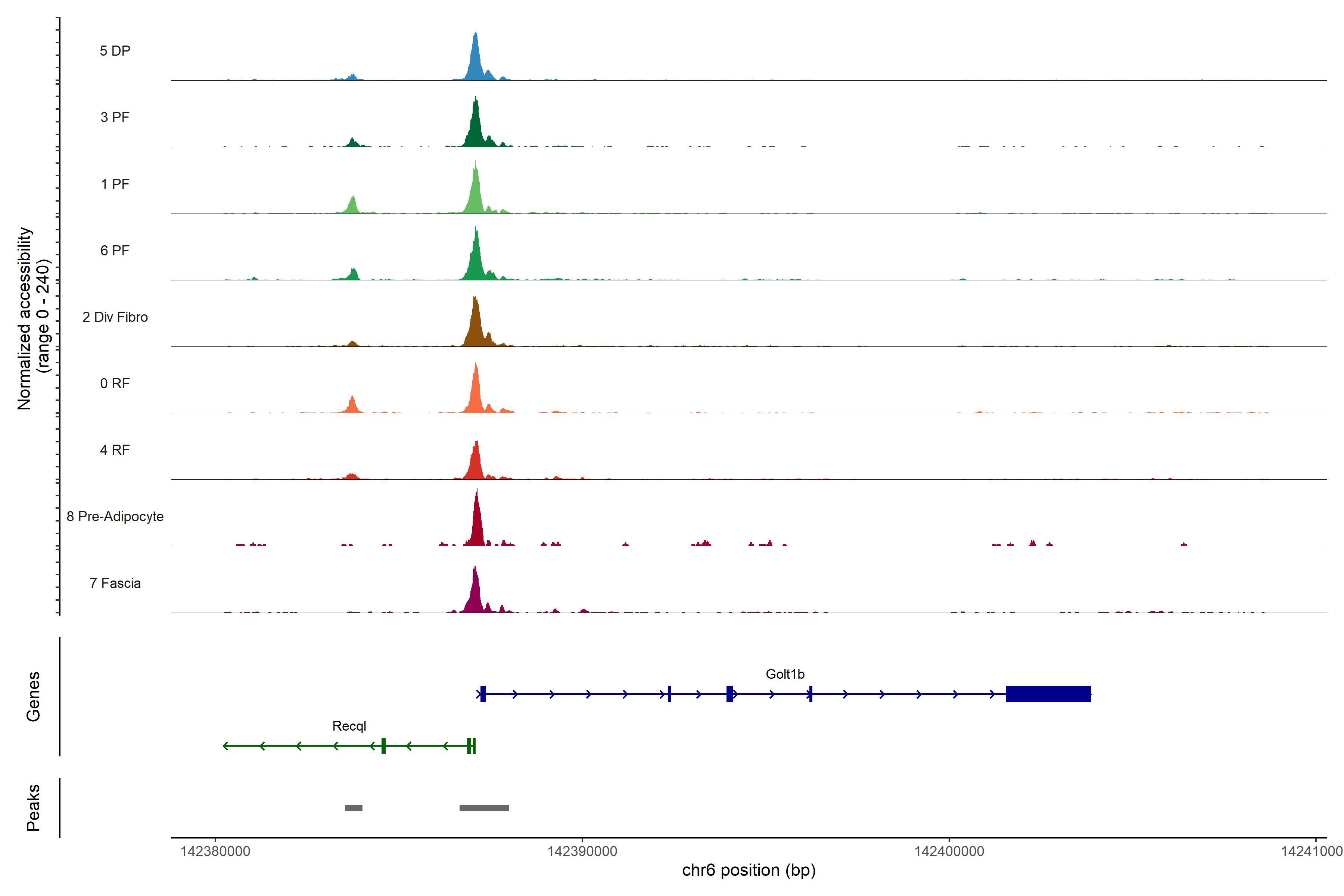Image resolution: width=1344 pixels, height=896 pixels.
Task: Click the light green 1 PF small left peak
Action: 353,206
